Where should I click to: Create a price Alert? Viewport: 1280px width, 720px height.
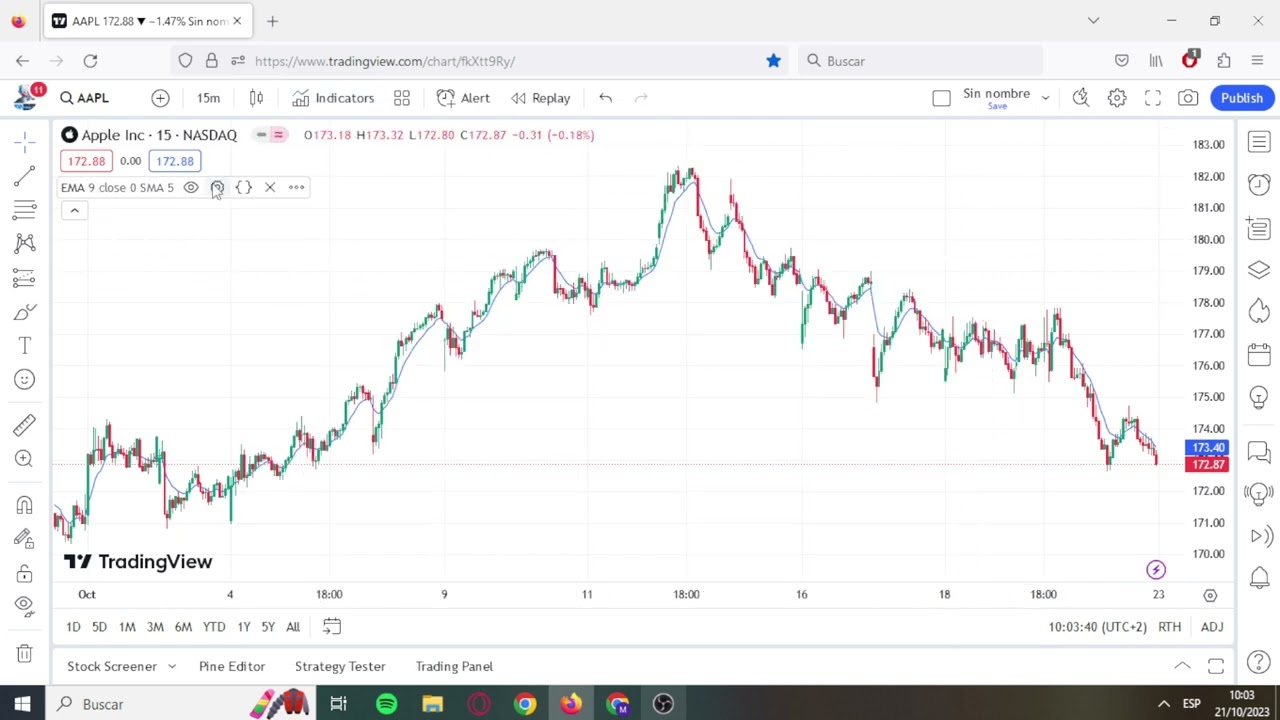point(463,98)
